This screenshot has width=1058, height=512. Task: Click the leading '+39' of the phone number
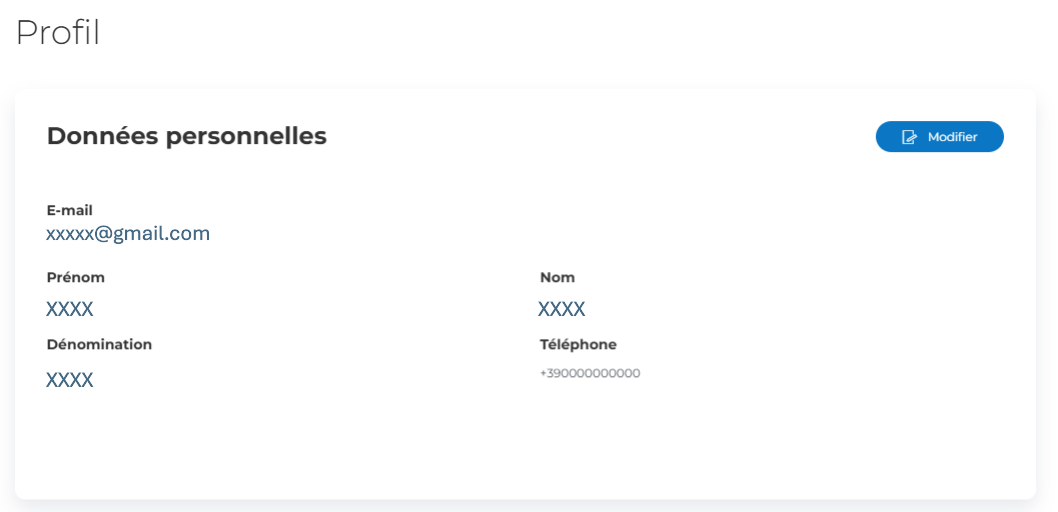point(549,373)
